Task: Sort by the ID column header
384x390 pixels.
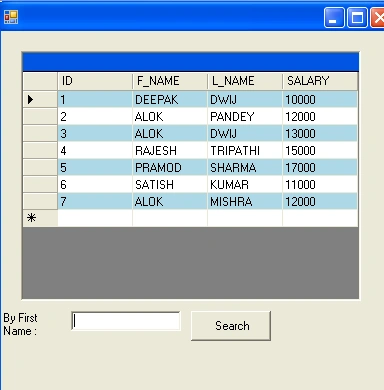Action: [x=95, y=81]
